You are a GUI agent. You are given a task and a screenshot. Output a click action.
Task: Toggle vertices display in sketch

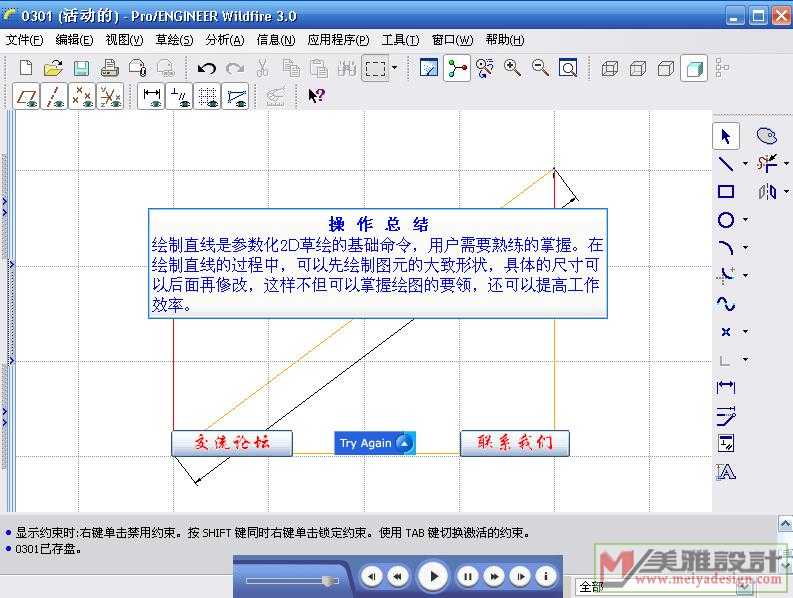click(236, 96)
